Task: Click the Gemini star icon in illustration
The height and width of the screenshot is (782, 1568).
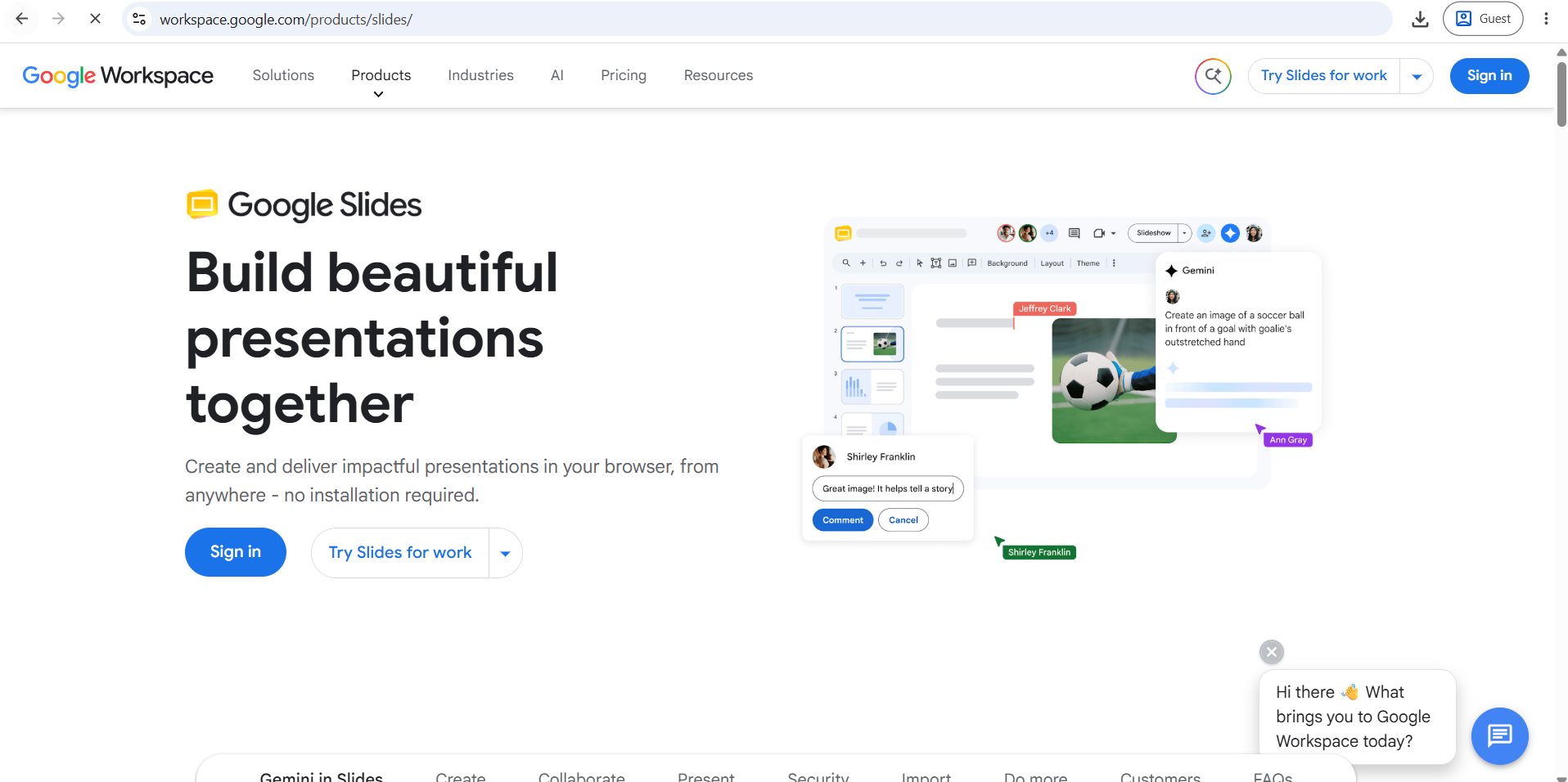Action: (1171, 271)
